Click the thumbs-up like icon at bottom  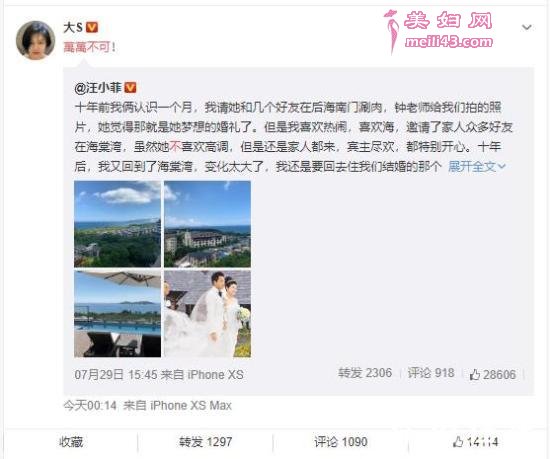point(458,442)
